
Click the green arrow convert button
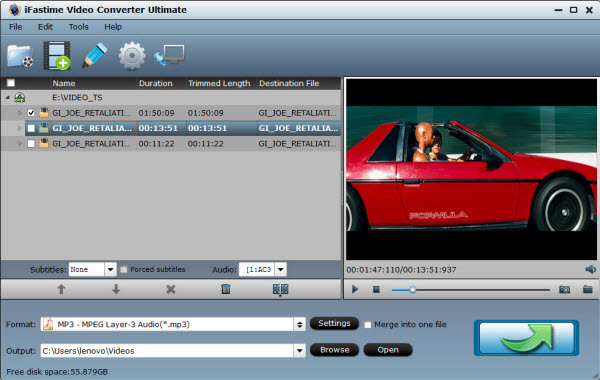(527, 338)
